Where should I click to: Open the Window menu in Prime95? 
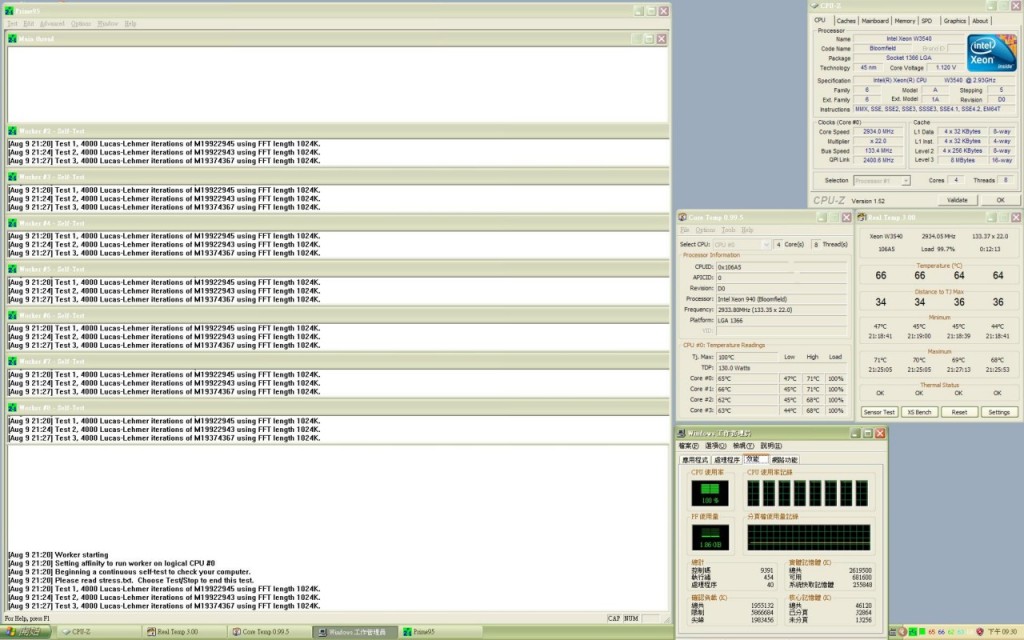108,24
